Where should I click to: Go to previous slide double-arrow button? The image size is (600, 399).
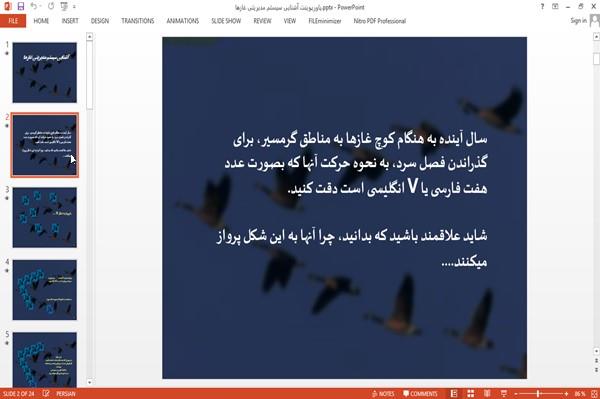[596, 361]
